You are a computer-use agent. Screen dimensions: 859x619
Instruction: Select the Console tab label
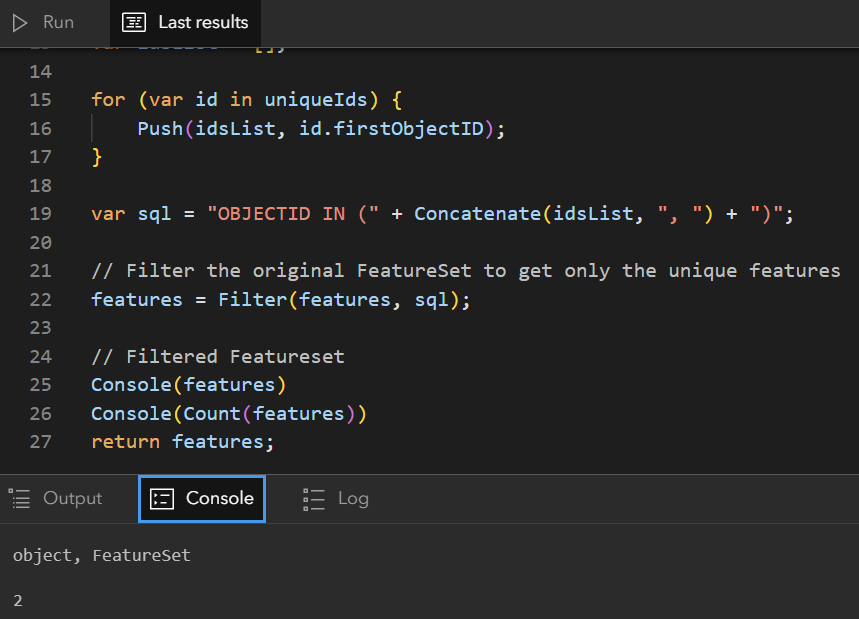219,498
